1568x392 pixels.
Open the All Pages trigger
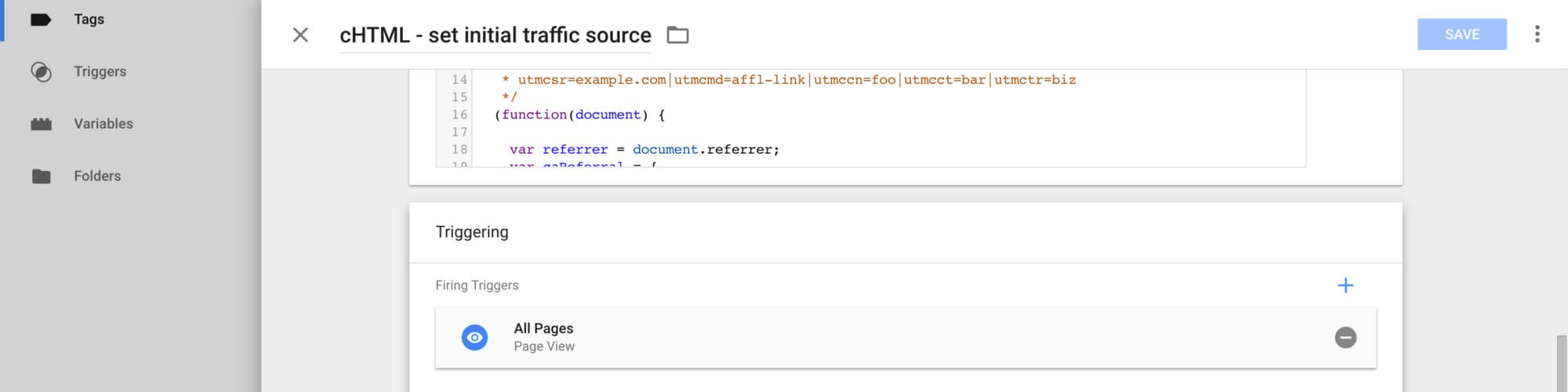(906, 337)
